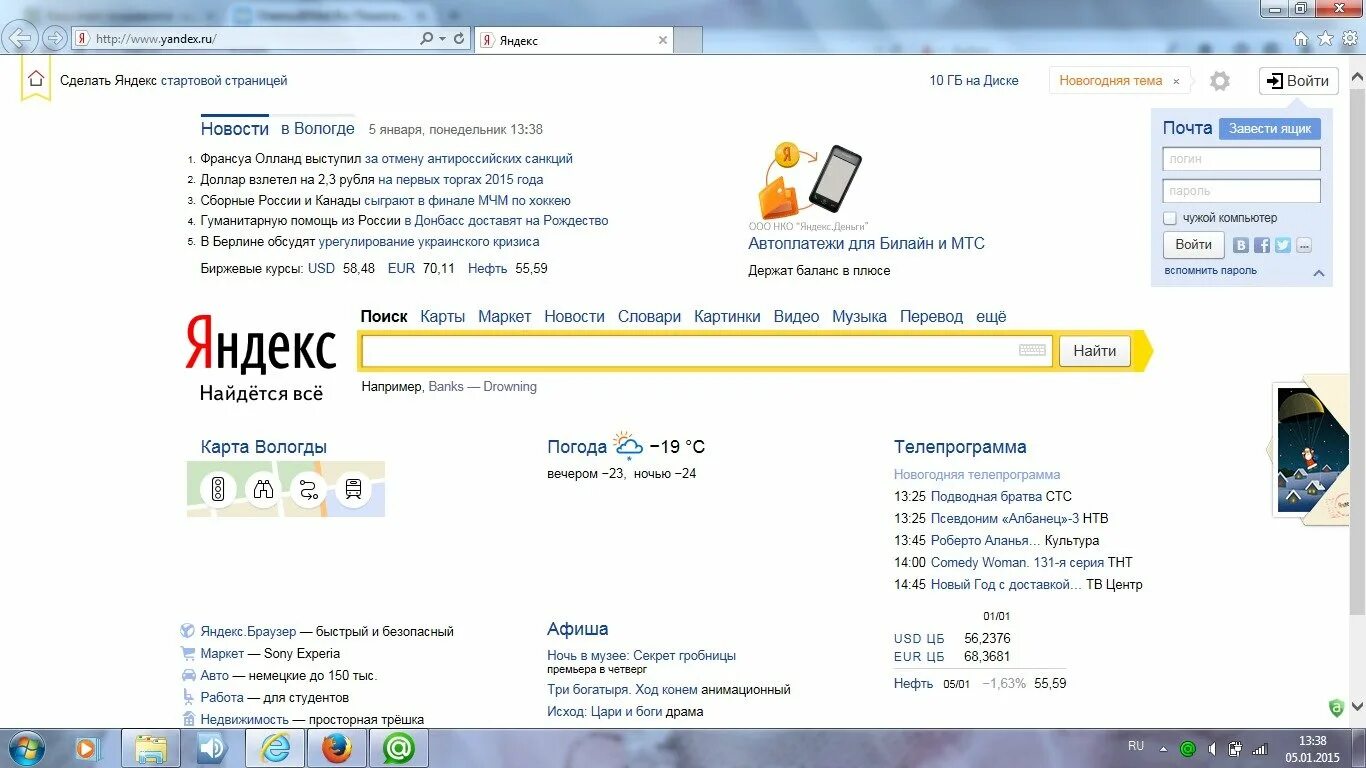The image size is (1366, 768).
Task: Show traffic on the Vologda map
Action: click(217, 489)
